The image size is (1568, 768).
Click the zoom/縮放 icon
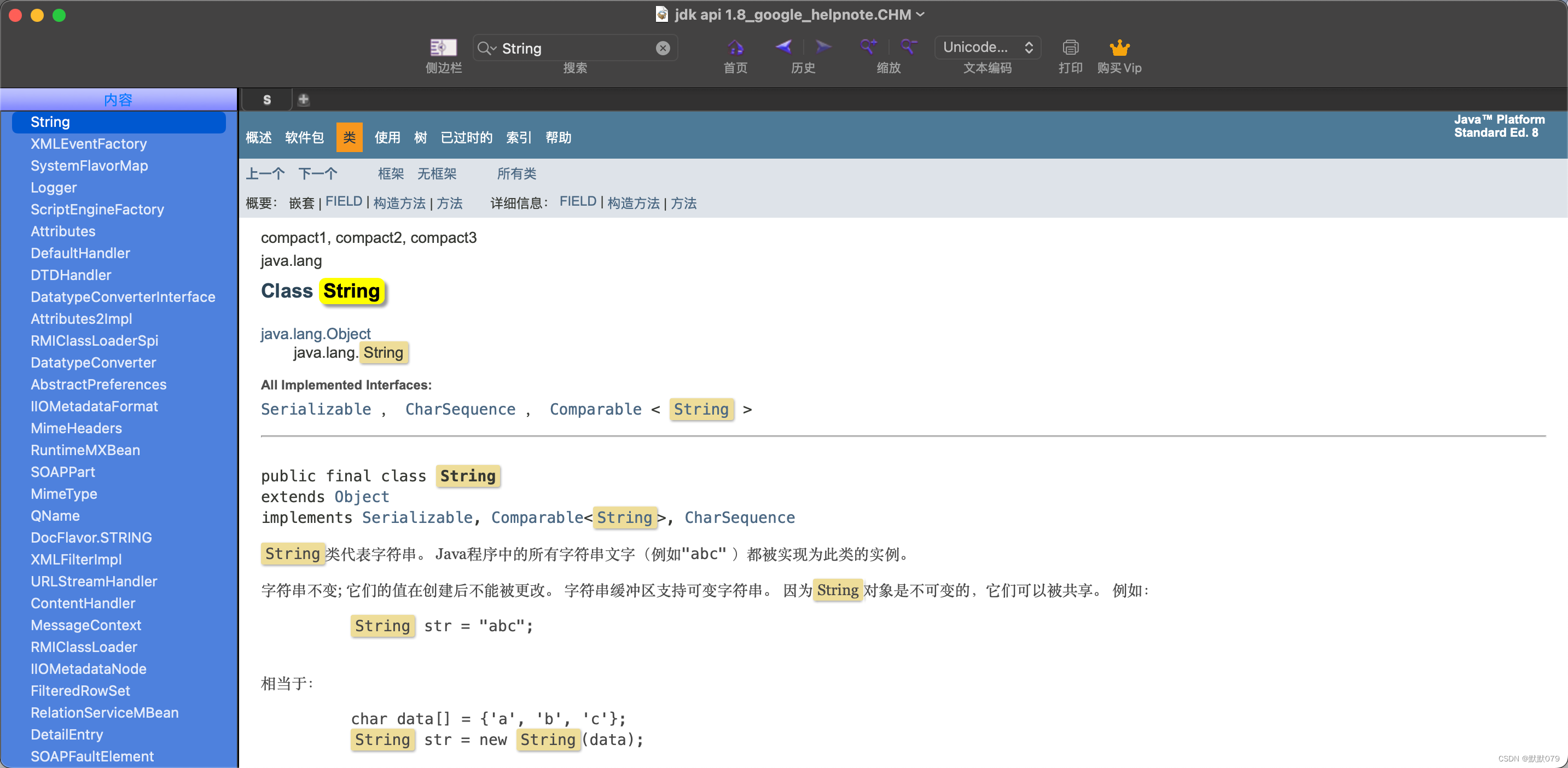point(869,47)
